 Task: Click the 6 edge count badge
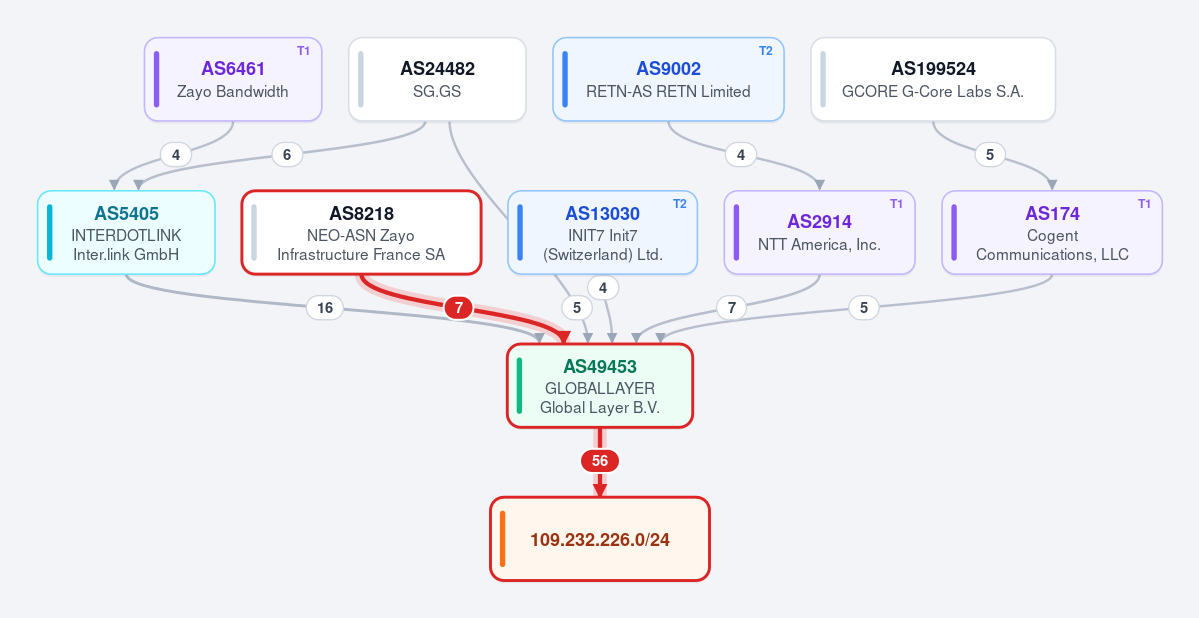point(287,154)
